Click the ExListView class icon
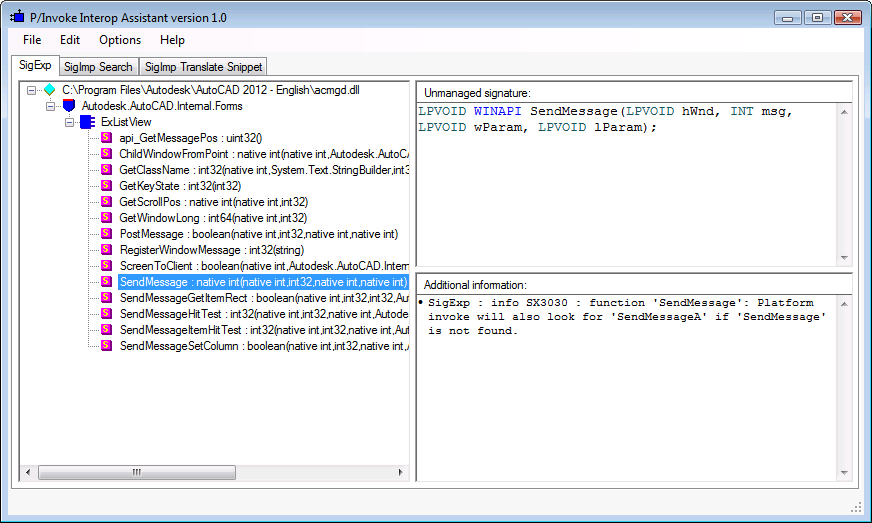872x523 pixels. click(x=87, y=122)
